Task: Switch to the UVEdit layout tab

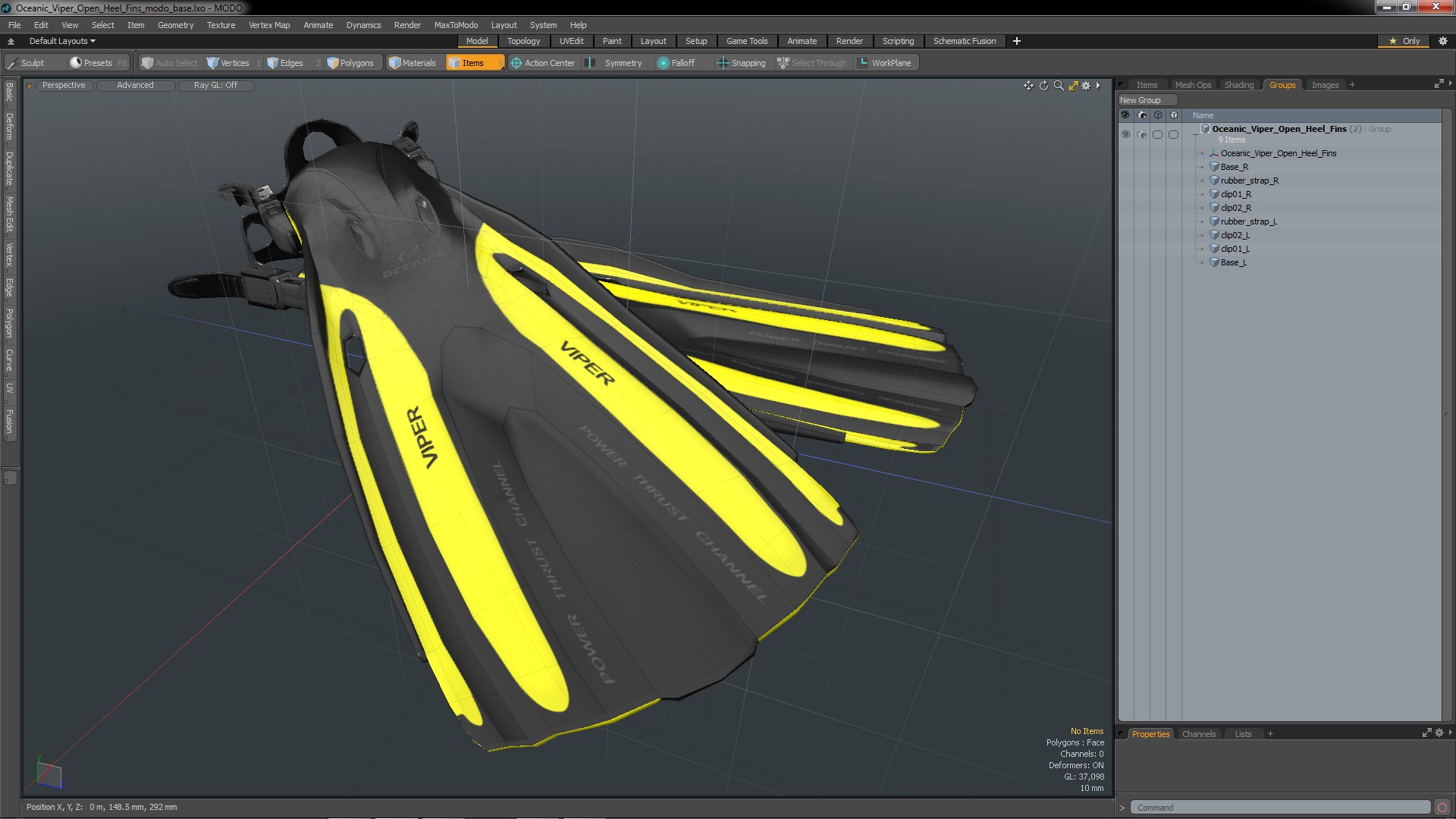Action: click(571, 41)
